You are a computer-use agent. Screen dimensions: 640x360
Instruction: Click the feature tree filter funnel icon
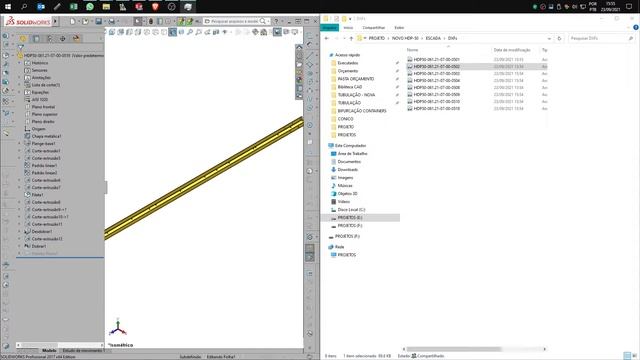(21, 47)
